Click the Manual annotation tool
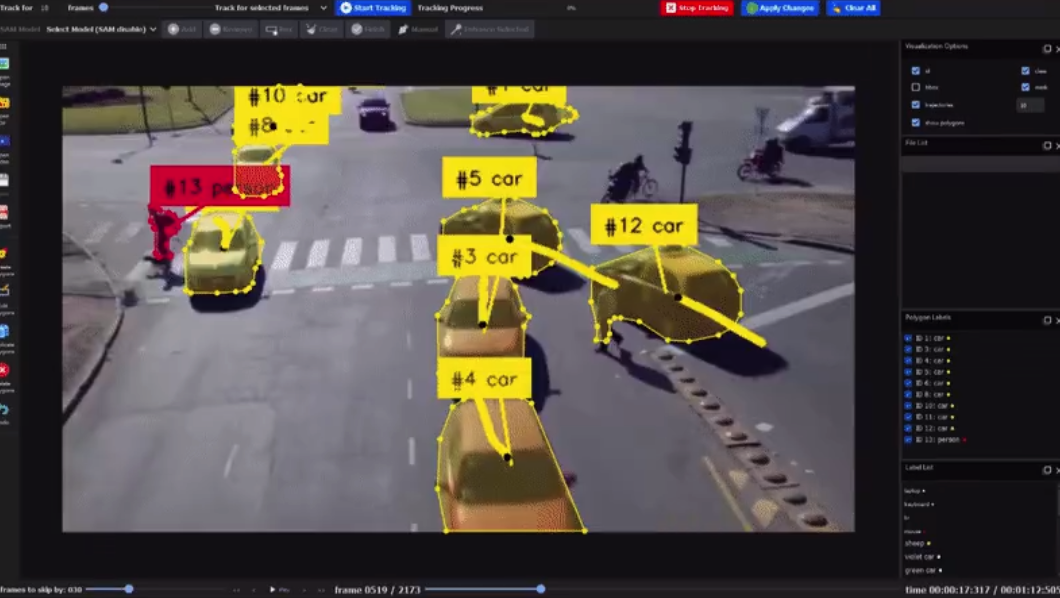The height and width of the screenshot is (598, 1060). [418, 29]
